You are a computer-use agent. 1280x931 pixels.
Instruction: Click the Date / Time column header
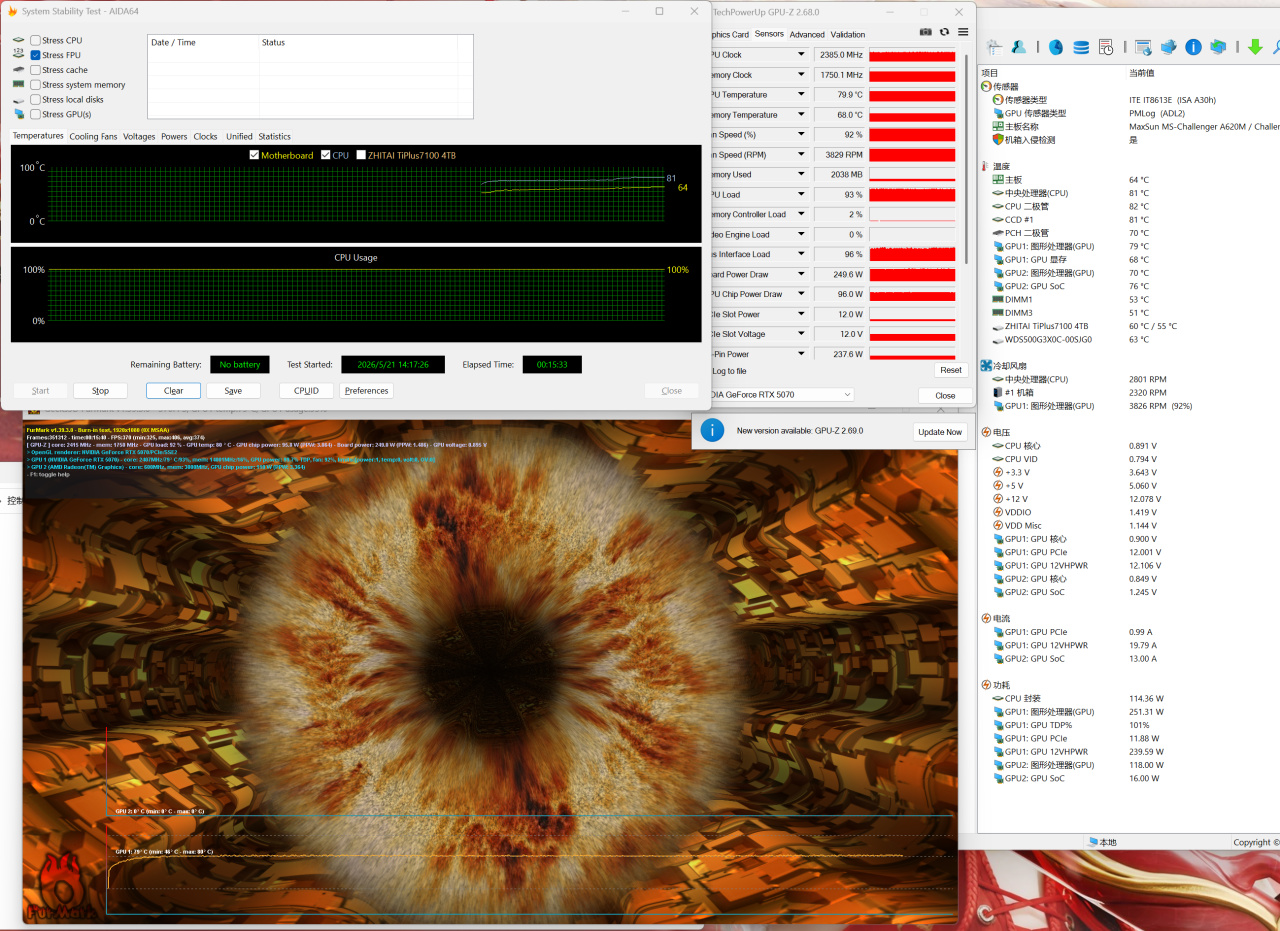pyautogui.click(x=203, y=43)
